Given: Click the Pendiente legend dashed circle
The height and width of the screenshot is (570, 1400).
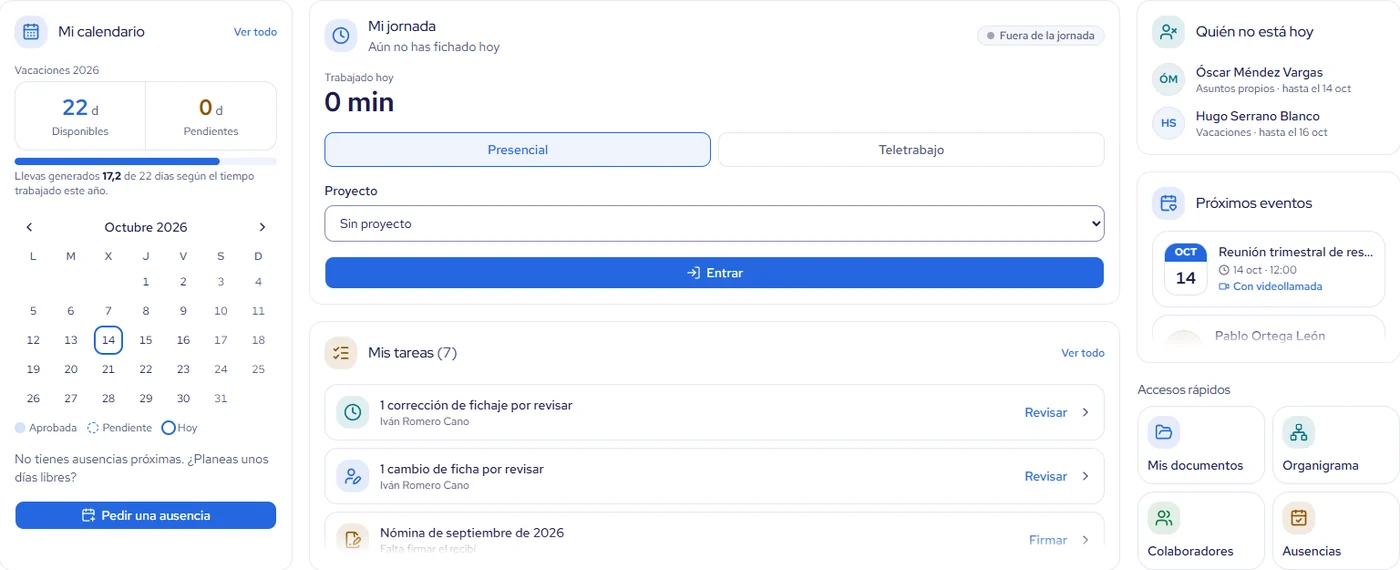Looking at the screenshot, I should (x=93, y=428).
